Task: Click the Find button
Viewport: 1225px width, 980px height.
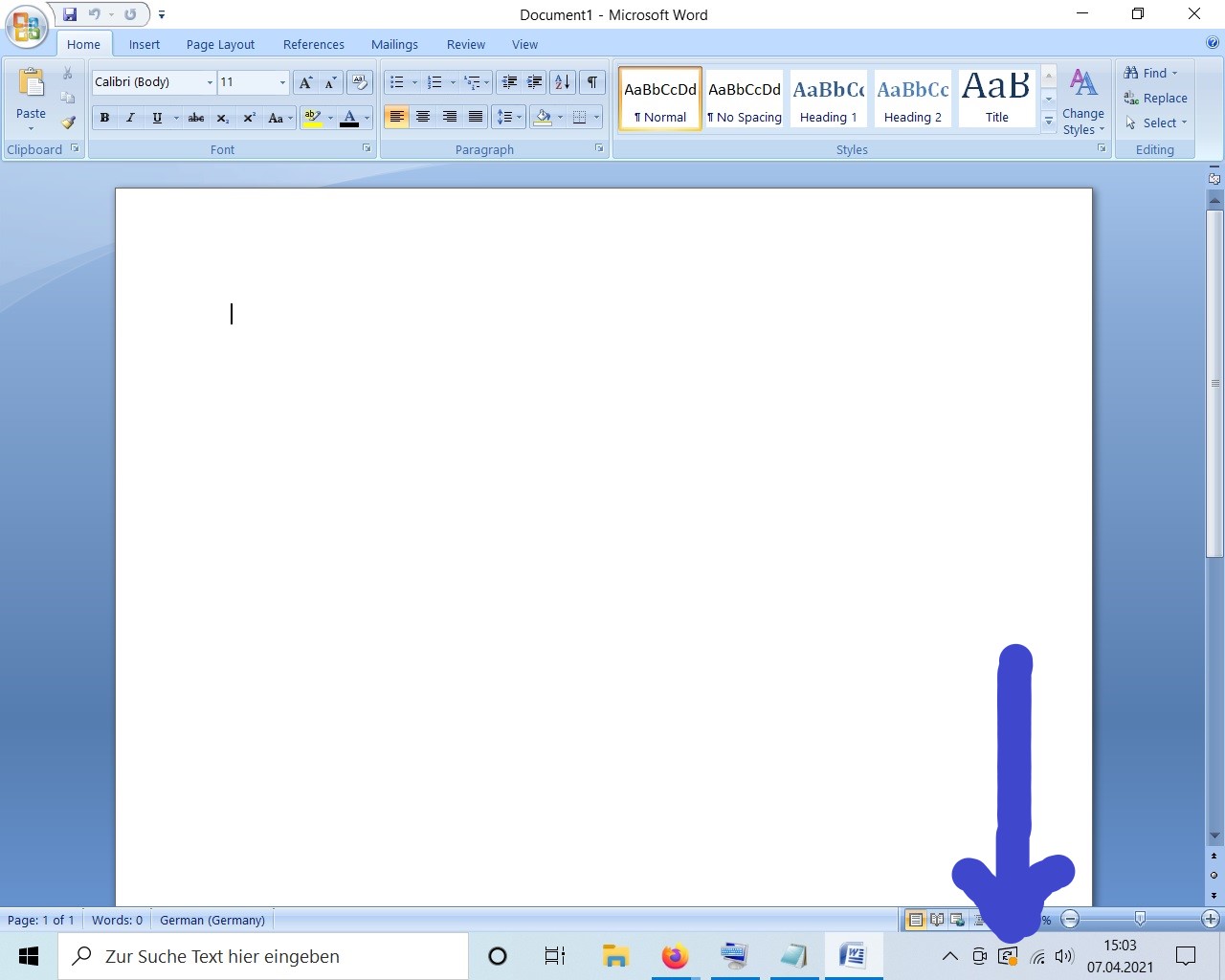Action: 1150,73
